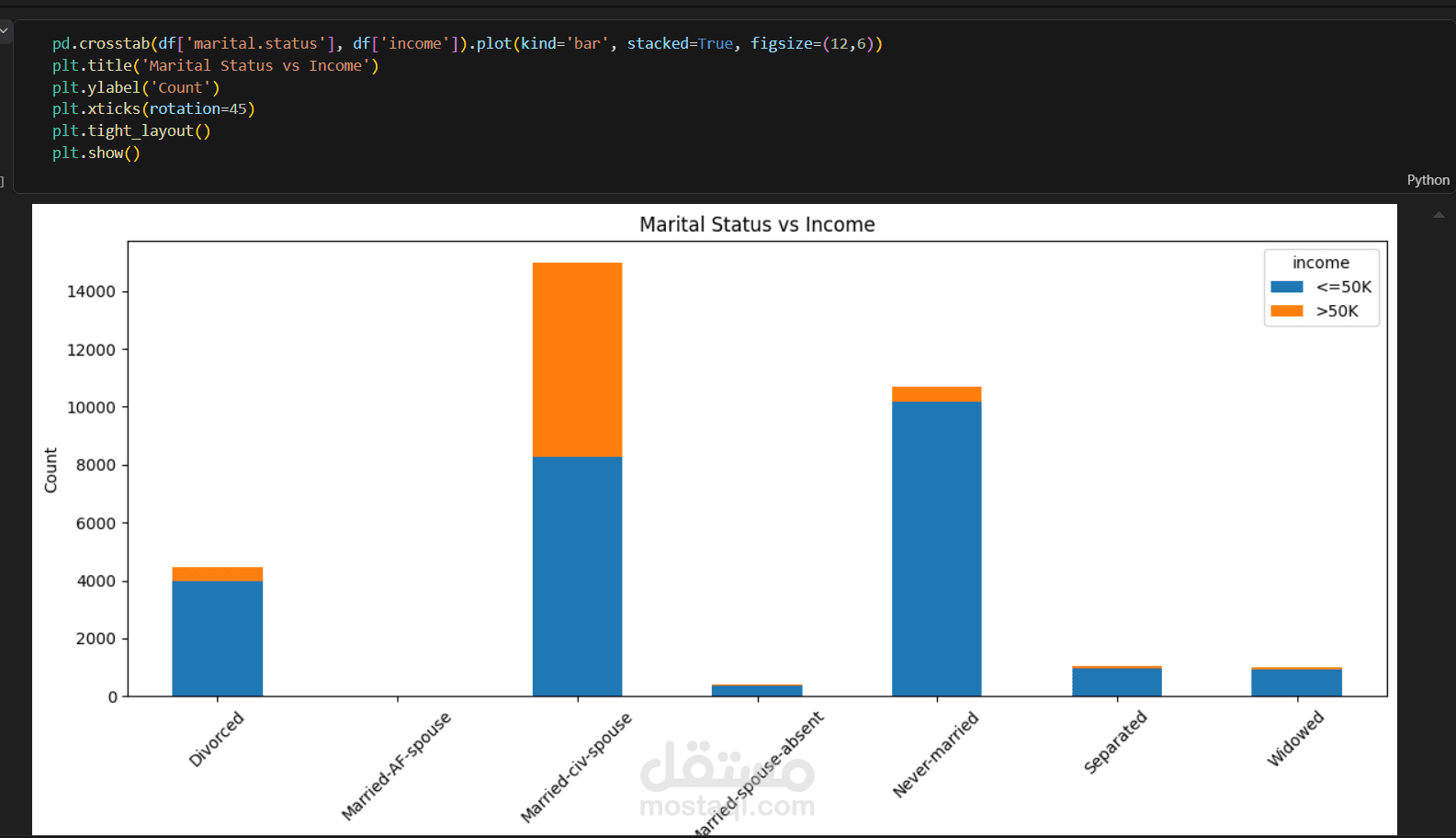Click the Count y-axis label

click(x=51, y=470)
